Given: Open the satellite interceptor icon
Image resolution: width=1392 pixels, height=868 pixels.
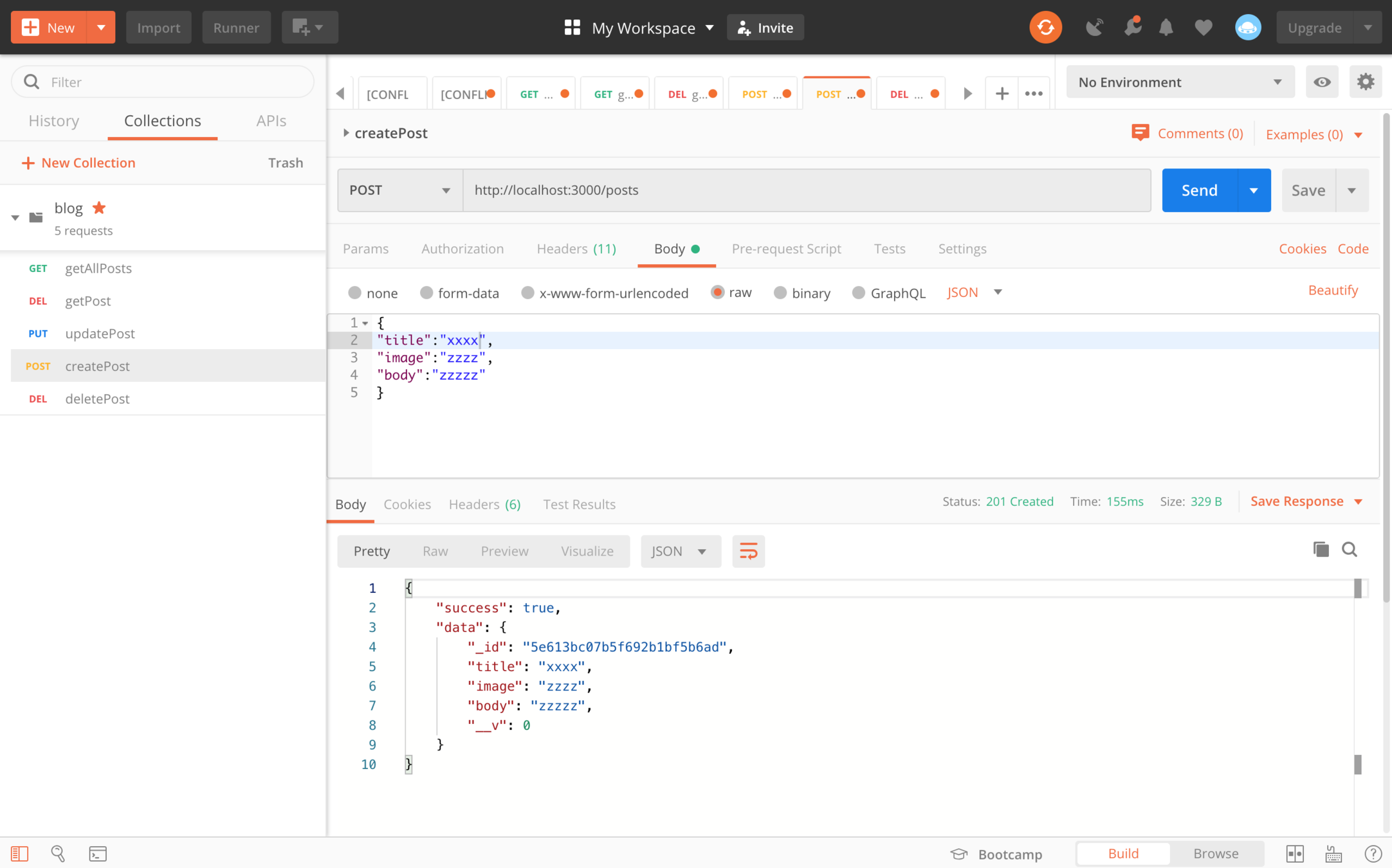Looking at the screenshot, I should pos(1094,28).
